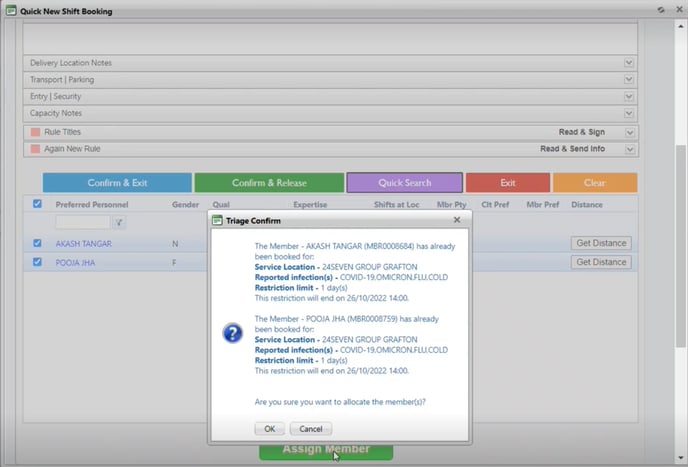This screenshot has height=467, width=688.
Task: Uncheck the AKASH TANGAR row checkbox
Action: (x=37, y=243)
